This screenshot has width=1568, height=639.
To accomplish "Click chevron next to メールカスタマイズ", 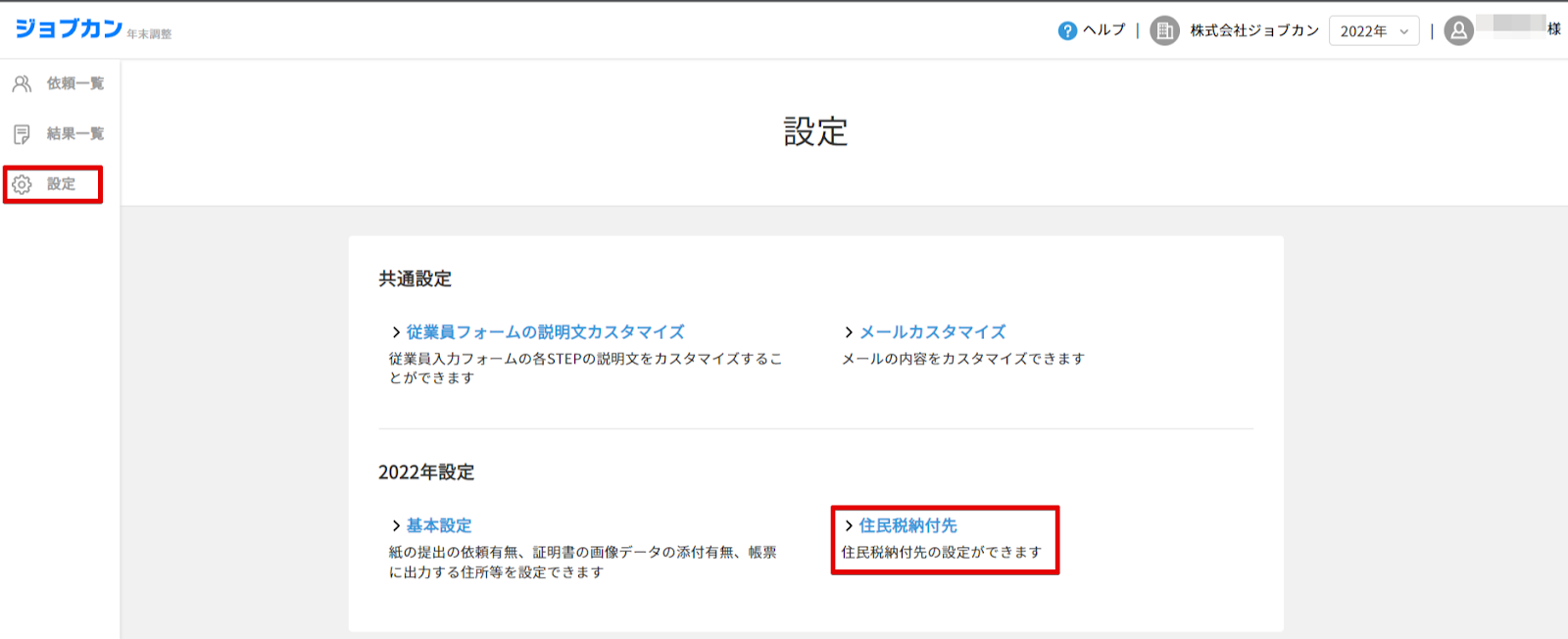I will tap(849, 333).
